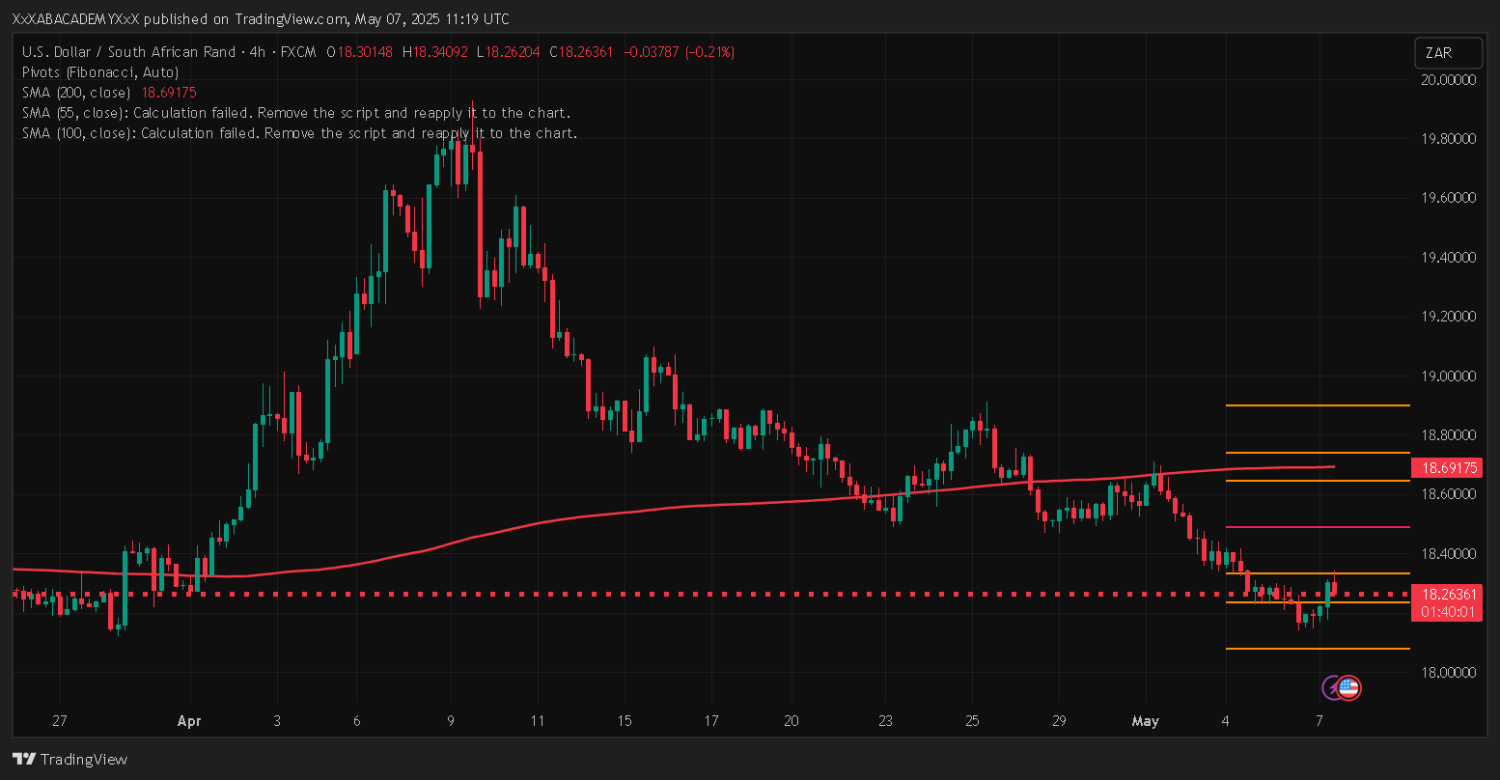Select the lowest orange pivot level line
The height and width of the screenshot is (780, 1500).
tap(1316, 648)
